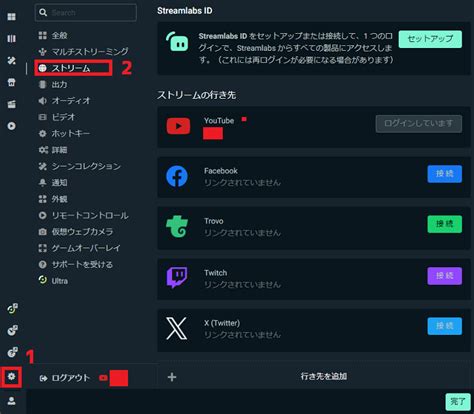Click 接続 button for Twitch
This screenshot has width=474, height=414.
click(x=445, y=276)
